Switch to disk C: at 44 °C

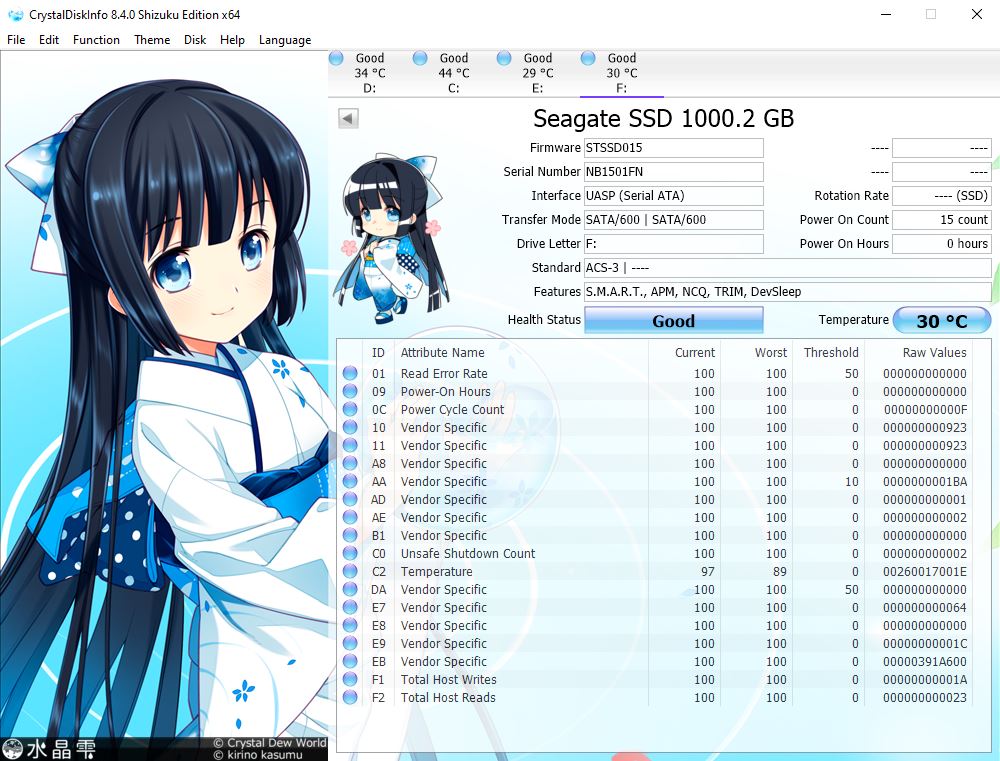tap(453, 73)
